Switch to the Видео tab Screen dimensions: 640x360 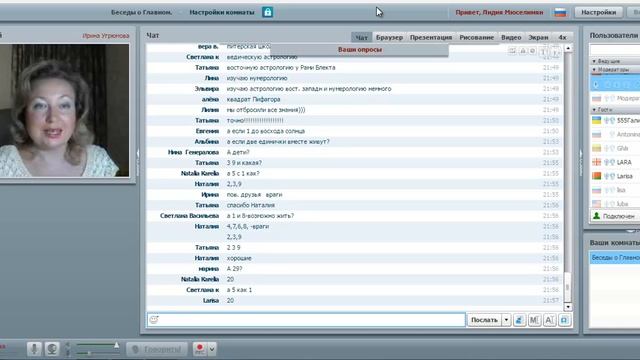(x=511, y=37)
